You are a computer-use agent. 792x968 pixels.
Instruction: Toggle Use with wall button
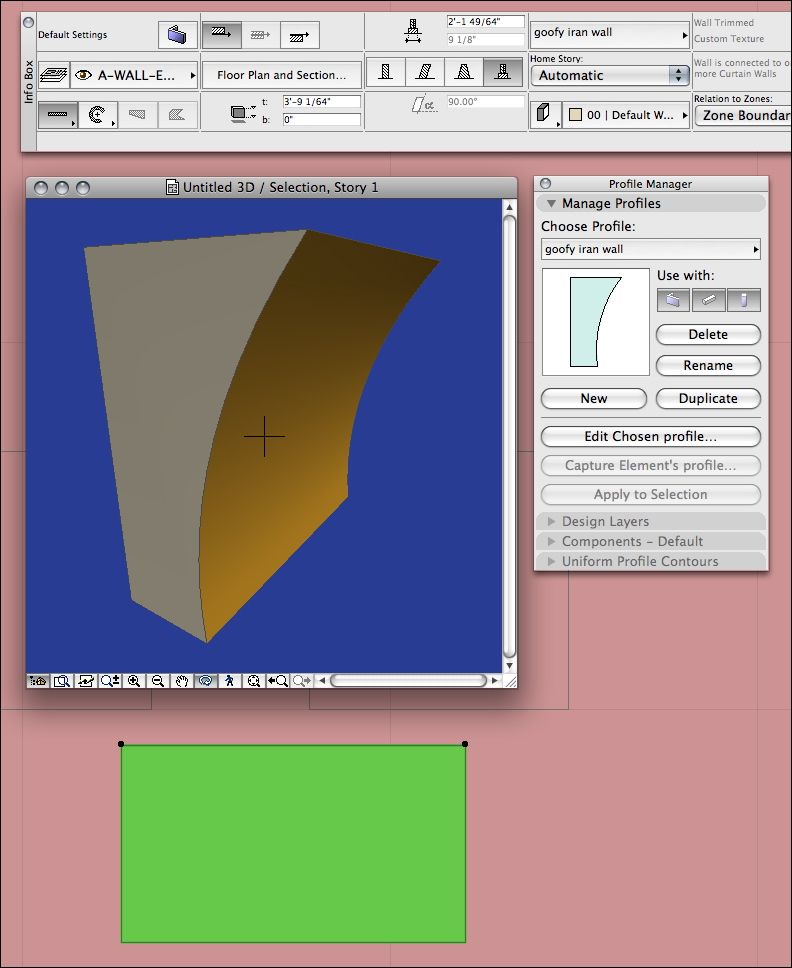673,299
